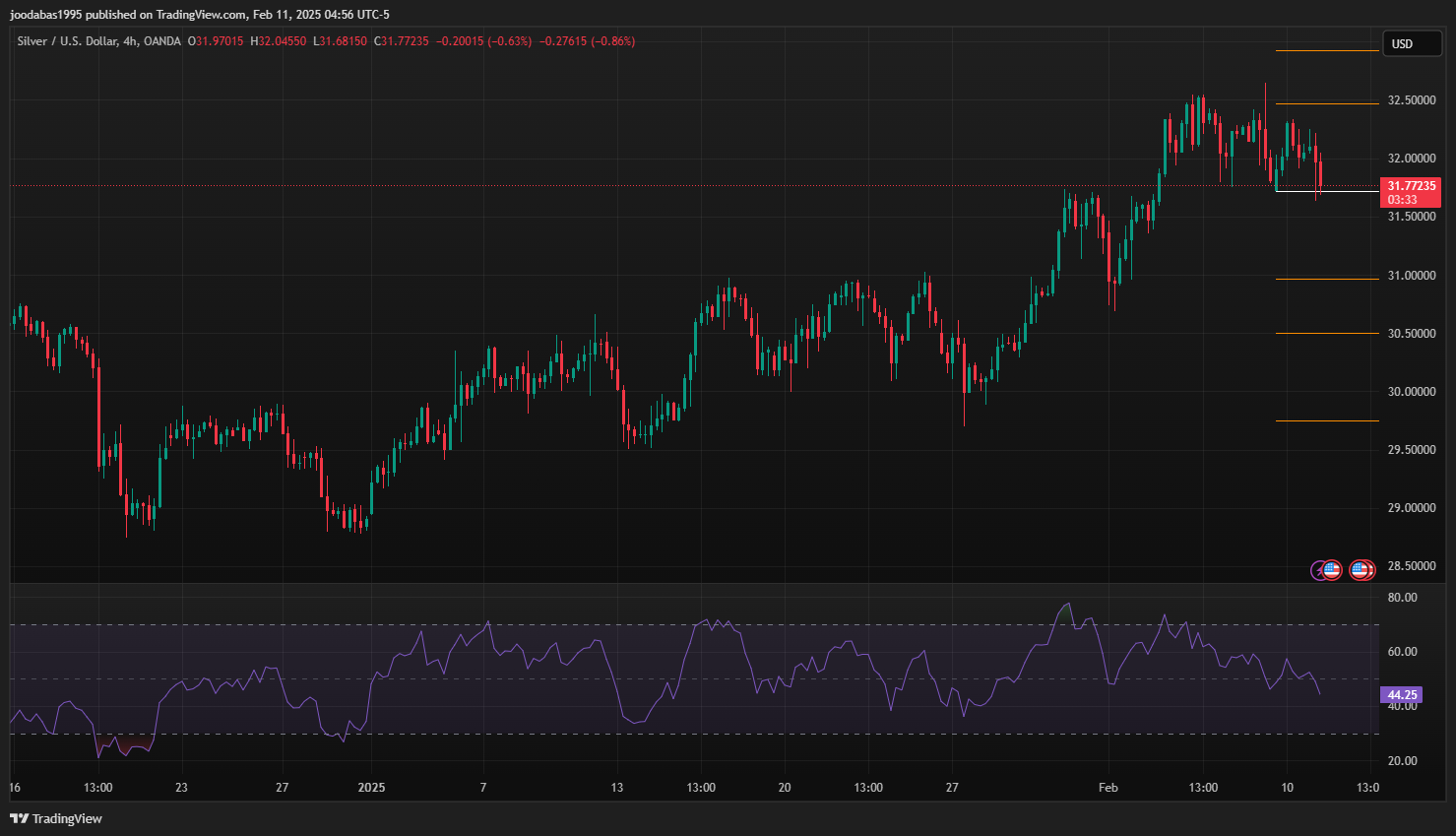
Task: Open the stacked pair of US flag events
Action: pyautogui.click(x=1361, y=570)
